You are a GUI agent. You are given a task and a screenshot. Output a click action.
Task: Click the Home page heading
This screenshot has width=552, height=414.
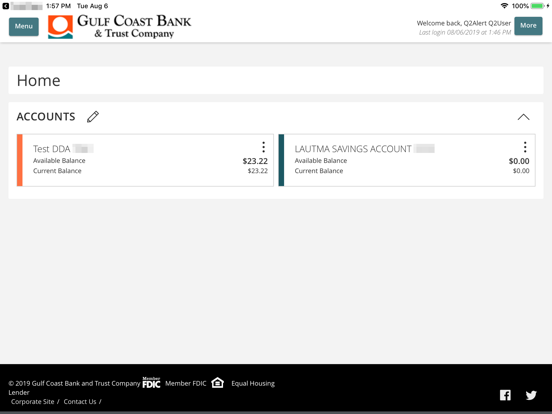pyautogui.click(x=39, y=81)
